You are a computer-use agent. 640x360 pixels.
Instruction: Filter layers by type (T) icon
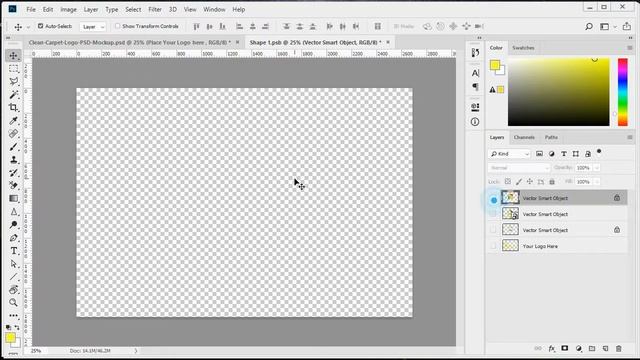[564, 154]
